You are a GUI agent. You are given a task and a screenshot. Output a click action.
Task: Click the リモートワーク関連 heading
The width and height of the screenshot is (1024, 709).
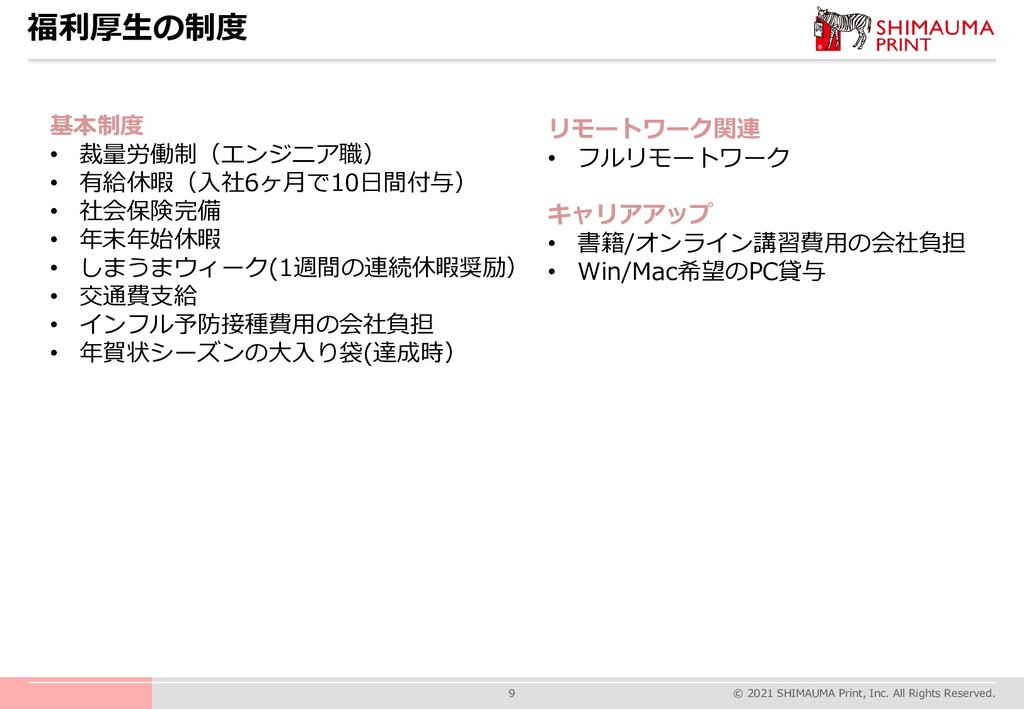pos(654,128)
